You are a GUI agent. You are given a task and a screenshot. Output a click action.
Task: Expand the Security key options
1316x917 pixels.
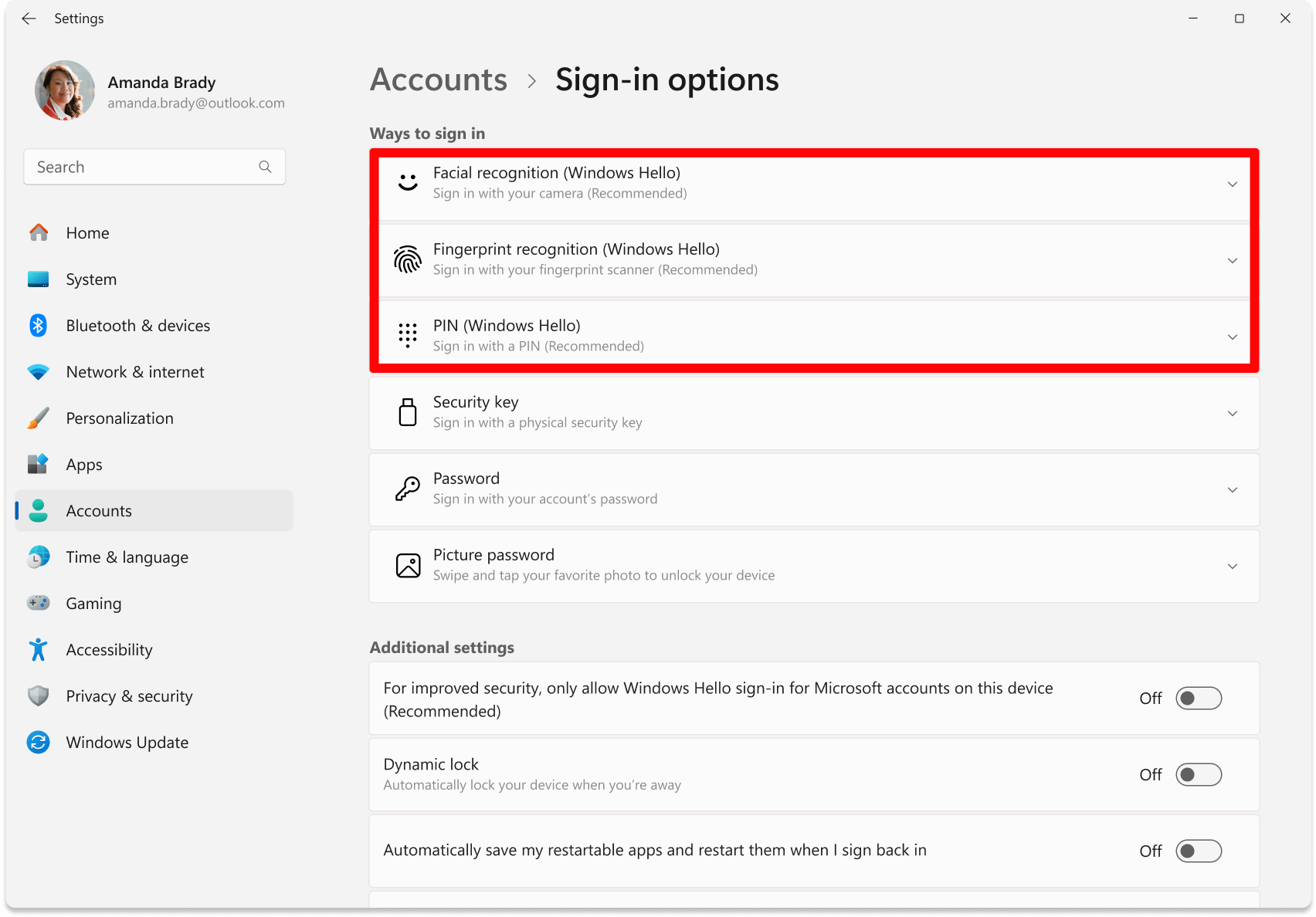(x=1232, y=413)
